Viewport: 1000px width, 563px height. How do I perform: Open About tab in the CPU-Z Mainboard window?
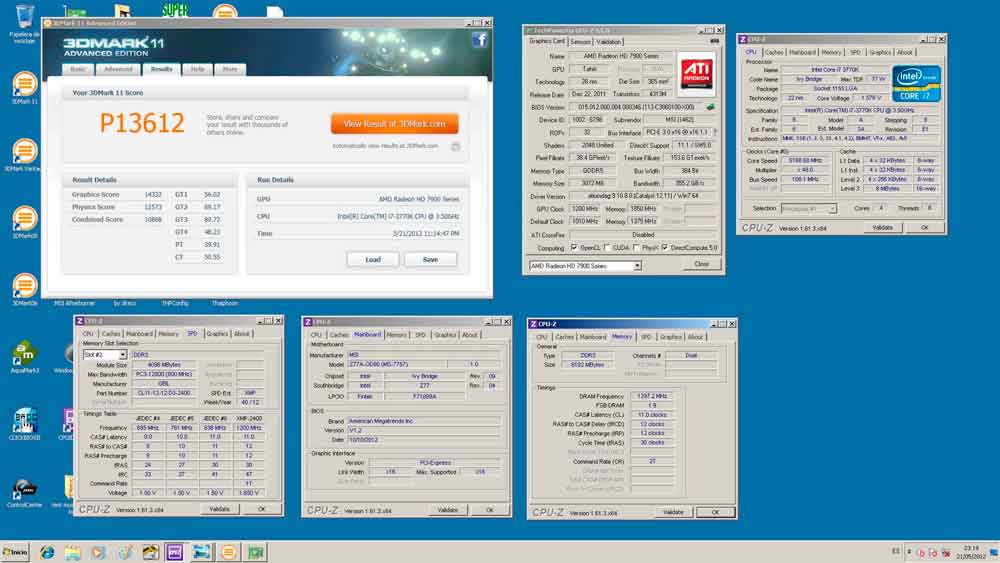coord(469,335)
